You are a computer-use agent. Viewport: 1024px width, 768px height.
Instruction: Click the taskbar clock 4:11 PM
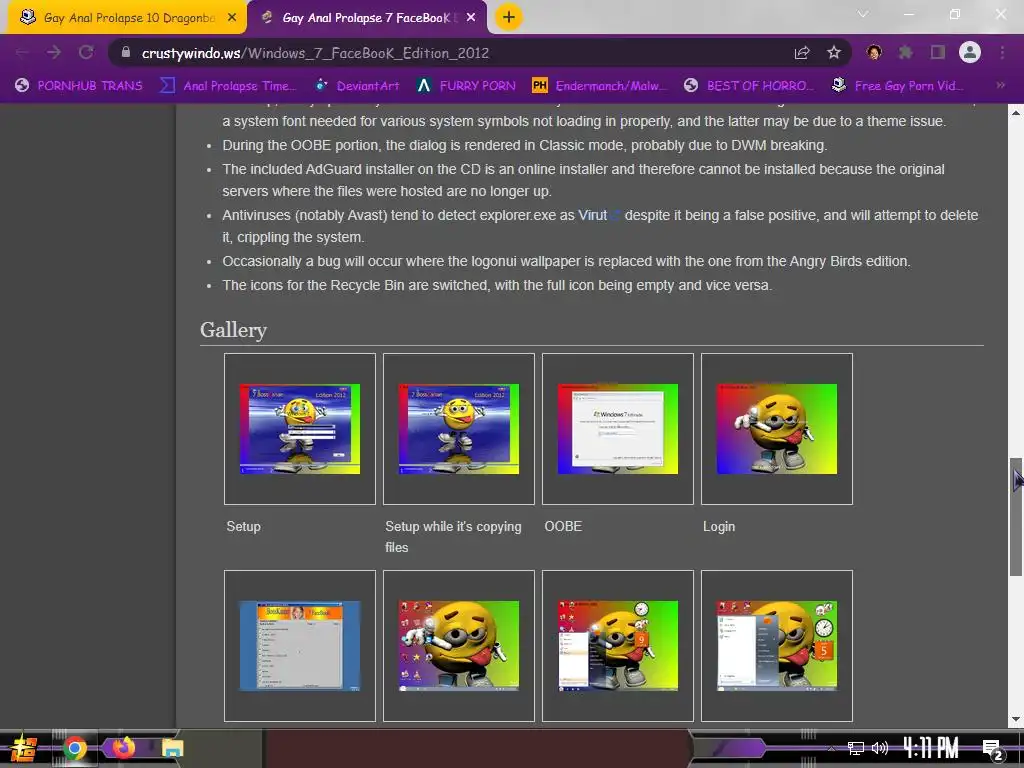(931, 748)
